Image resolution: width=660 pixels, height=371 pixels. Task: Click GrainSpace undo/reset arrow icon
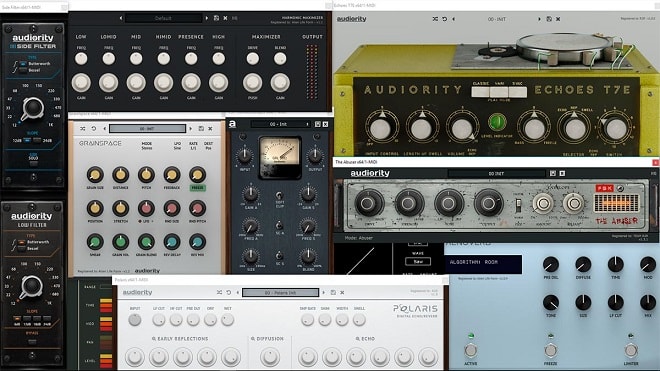click(x=94, y=128)
